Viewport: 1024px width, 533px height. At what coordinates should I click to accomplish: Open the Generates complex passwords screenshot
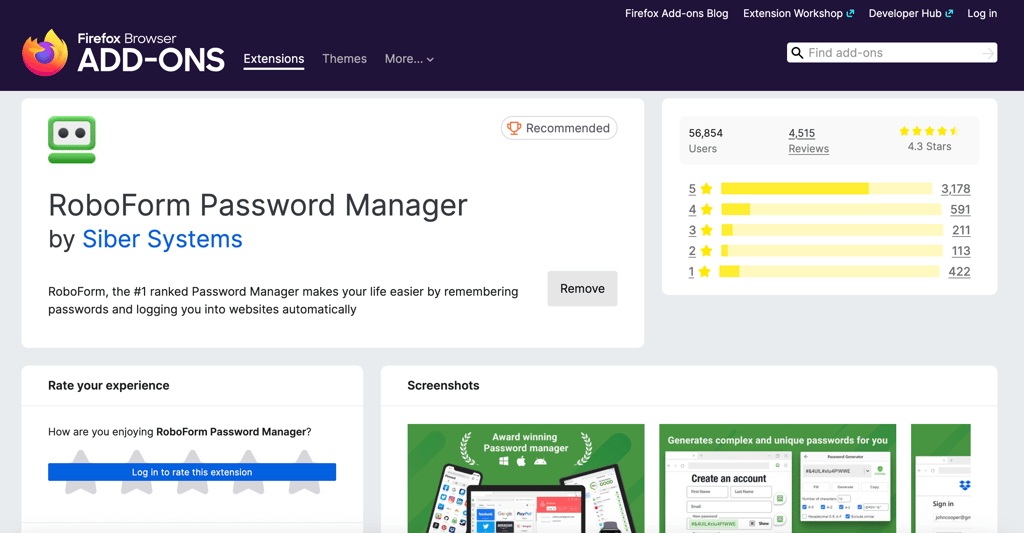pos(778,478)
